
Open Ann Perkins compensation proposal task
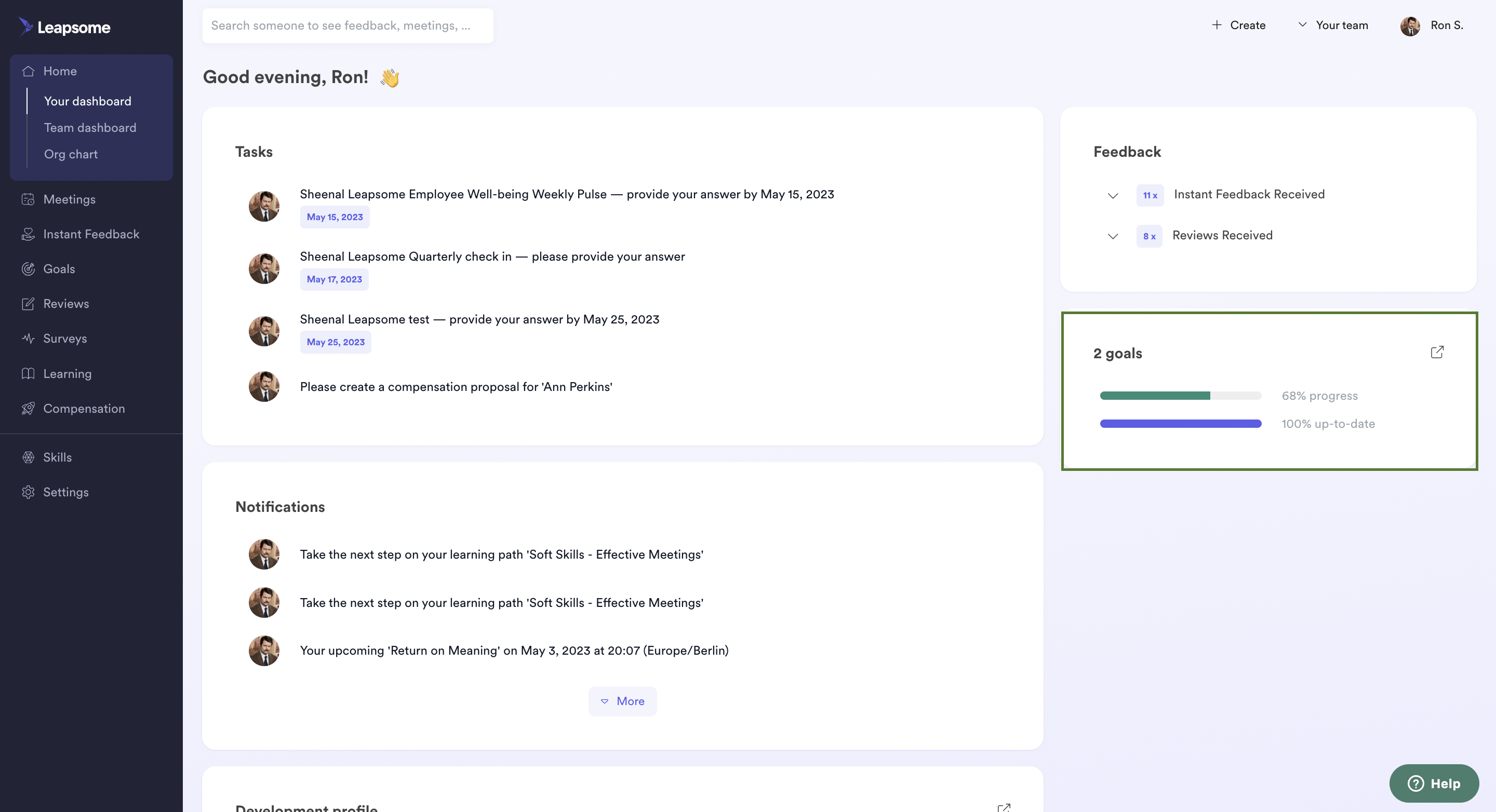pyautogui.click(x=456, y=387)
